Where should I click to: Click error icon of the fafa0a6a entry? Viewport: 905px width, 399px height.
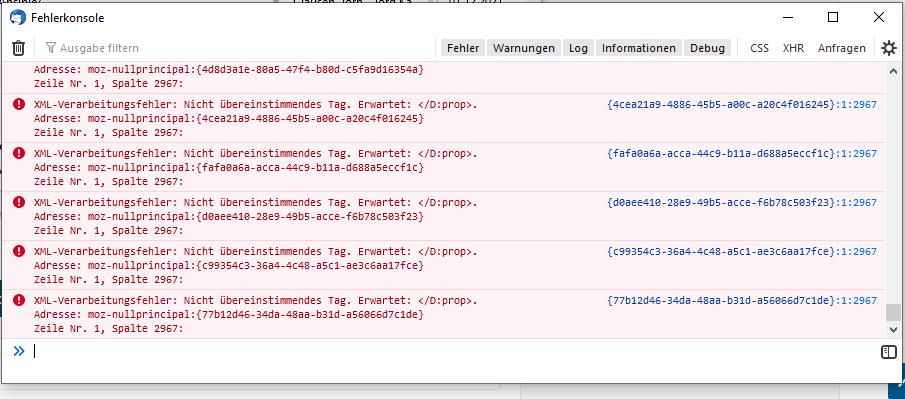coord(19,153)
